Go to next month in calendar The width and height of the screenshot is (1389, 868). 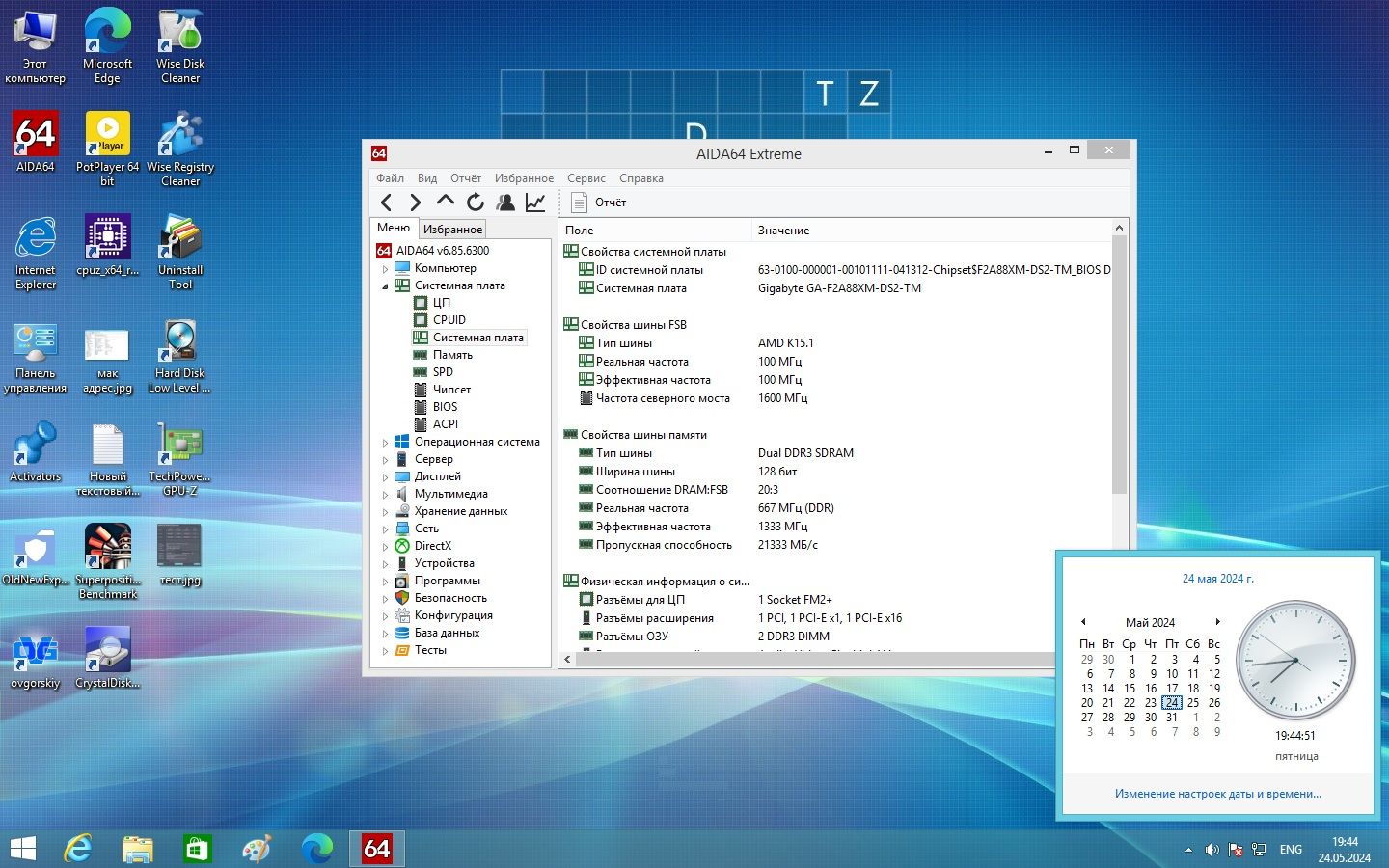[x=1218, y=622]
